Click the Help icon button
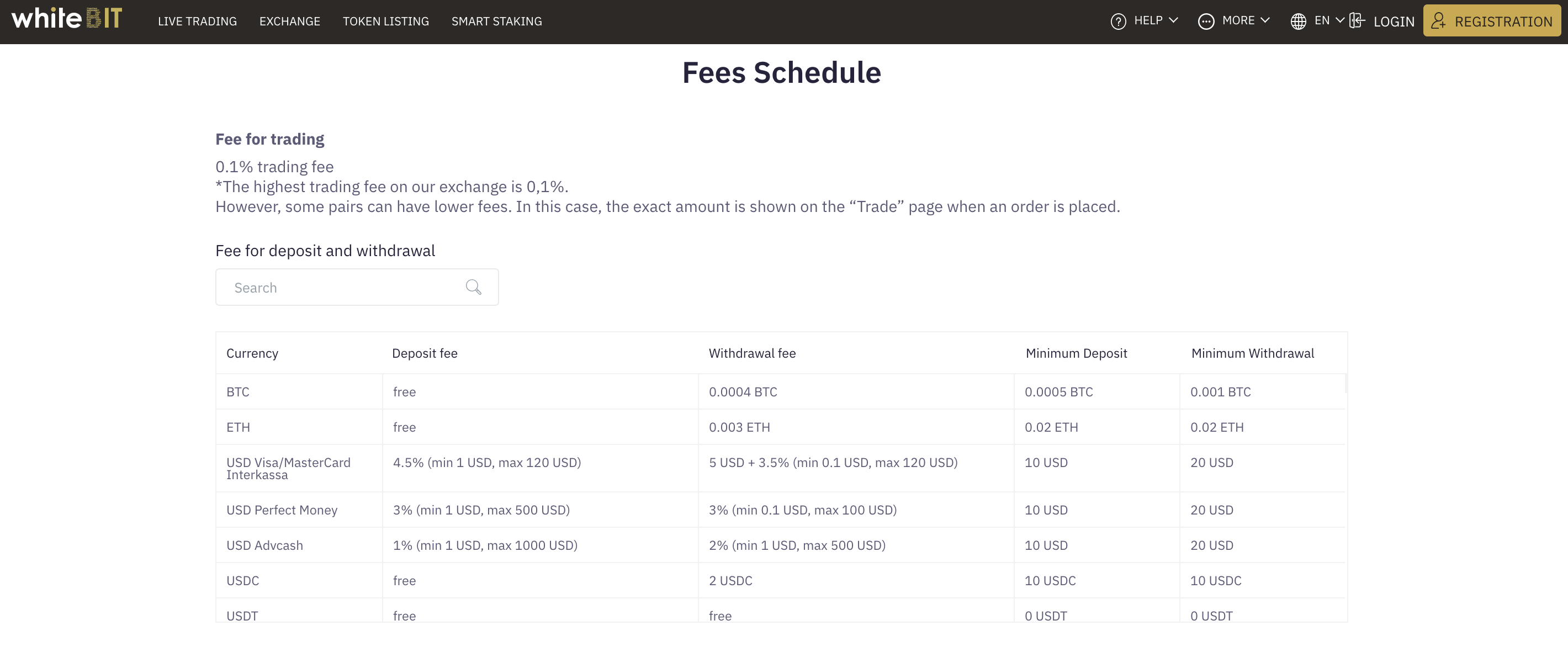Image resolution: width=1568 pixels, height=647 pixels. (x=1118, y=21)
